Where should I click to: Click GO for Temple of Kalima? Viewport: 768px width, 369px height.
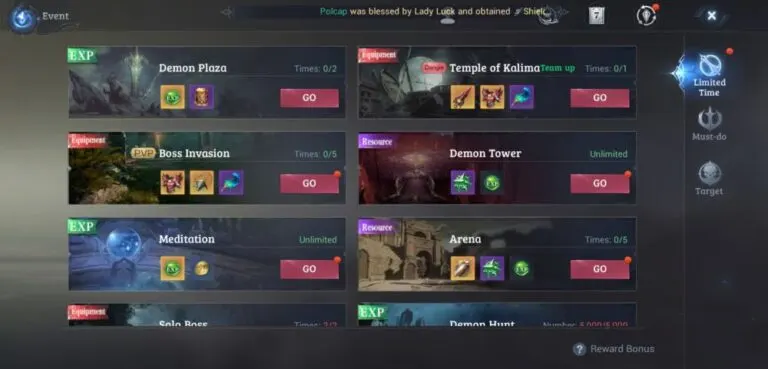600,98
